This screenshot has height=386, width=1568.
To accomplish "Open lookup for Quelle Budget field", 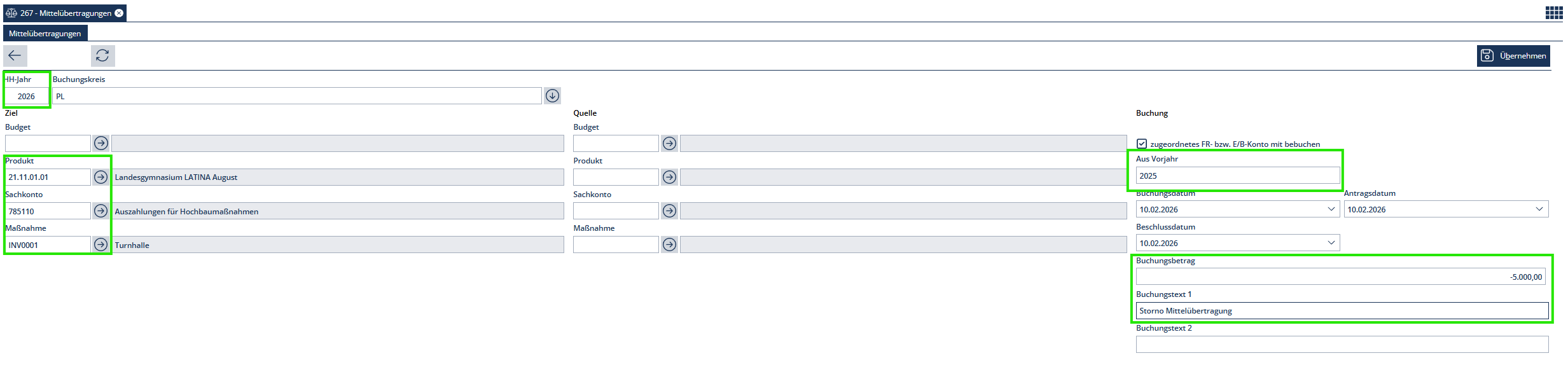I will pos(669,143).
